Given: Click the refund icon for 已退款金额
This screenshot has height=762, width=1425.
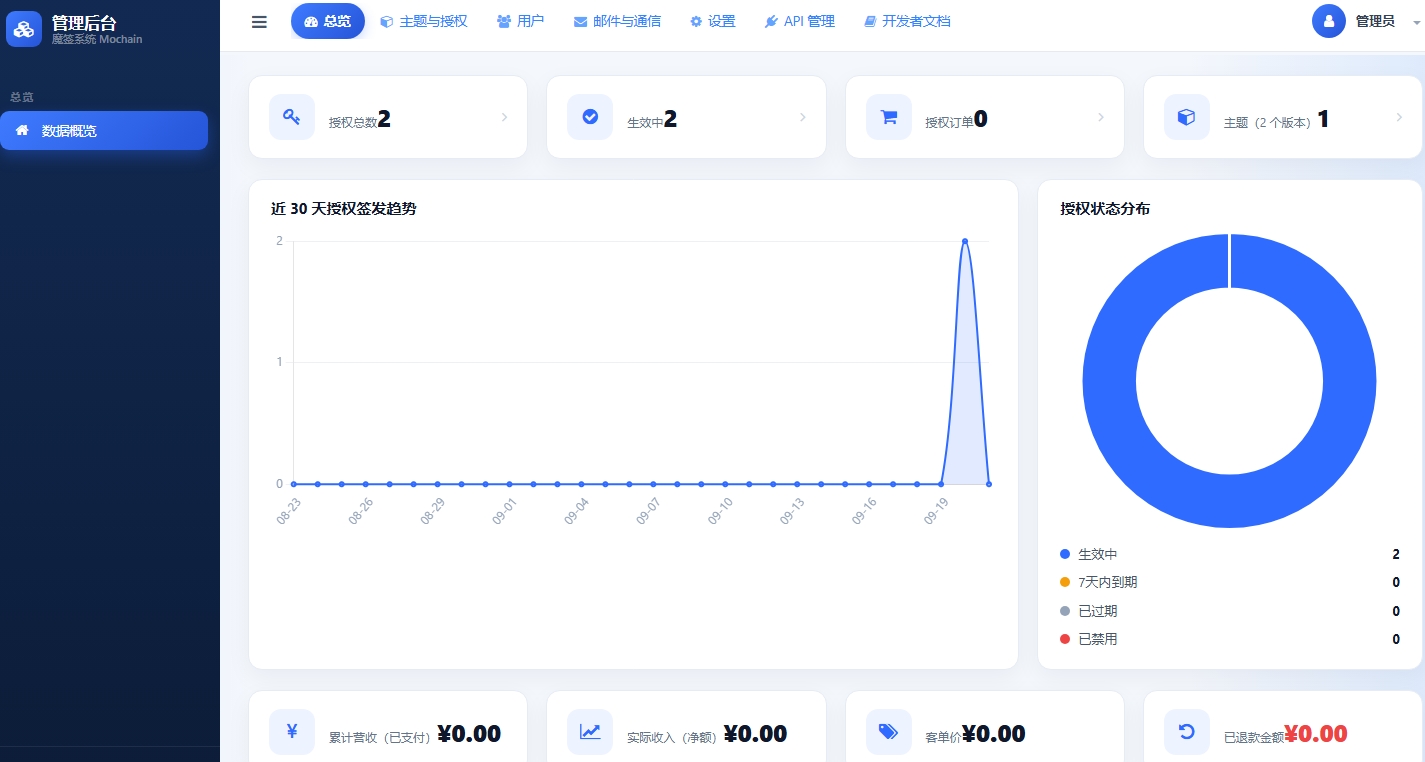Looking at the screenshot, I should tap(1187, 732).
